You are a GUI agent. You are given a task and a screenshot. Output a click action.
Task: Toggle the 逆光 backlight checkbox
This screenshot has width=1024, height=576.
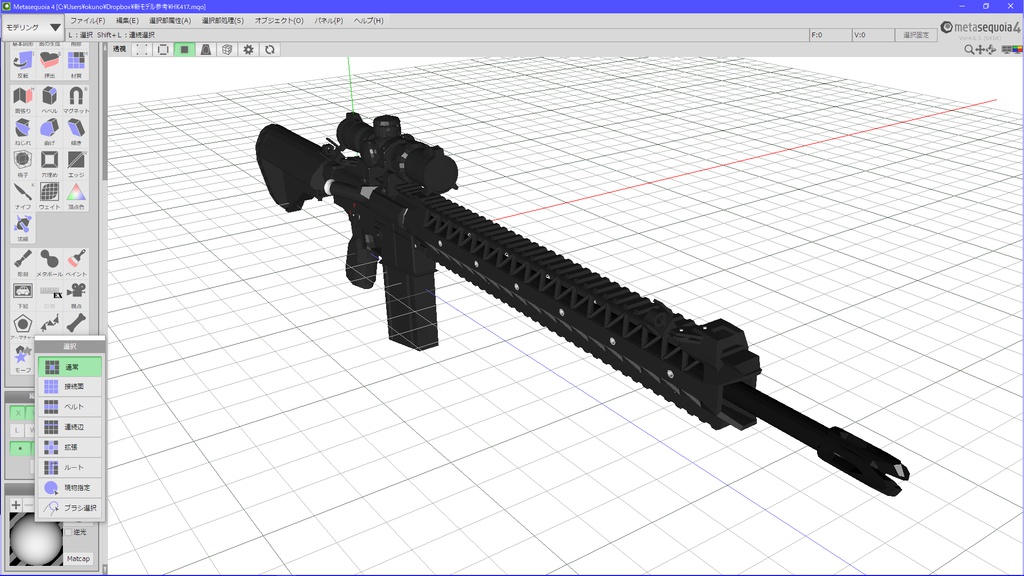click(x=69, y=532)
